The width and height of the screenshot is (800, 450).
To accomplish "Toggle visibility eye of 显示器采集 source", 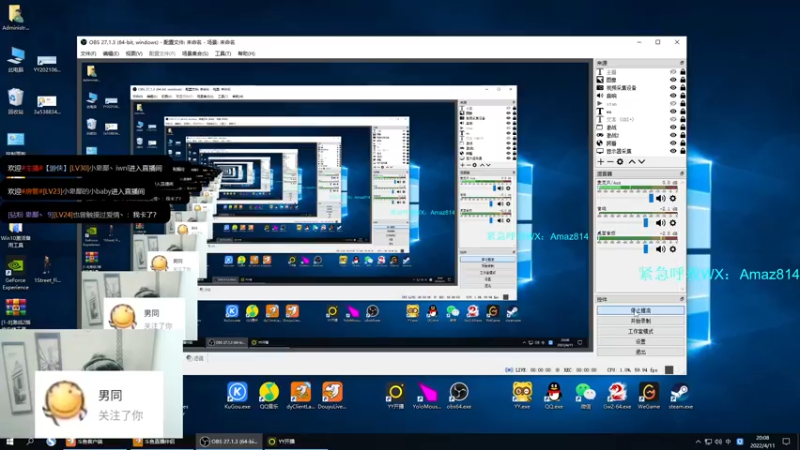I will point(673,151).
